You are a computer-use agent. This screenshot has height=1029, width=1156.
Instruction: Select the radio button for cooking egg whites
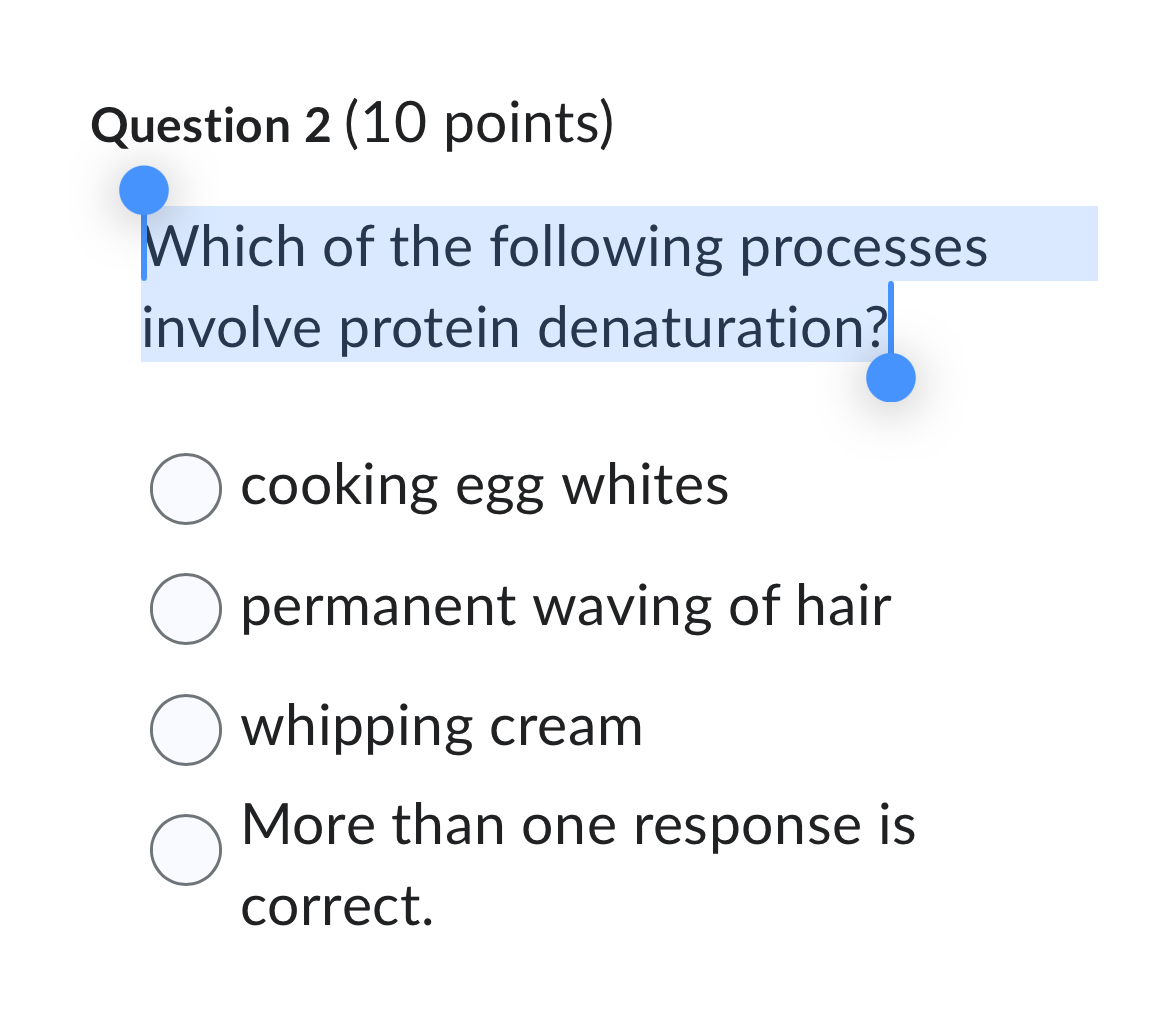186,487
